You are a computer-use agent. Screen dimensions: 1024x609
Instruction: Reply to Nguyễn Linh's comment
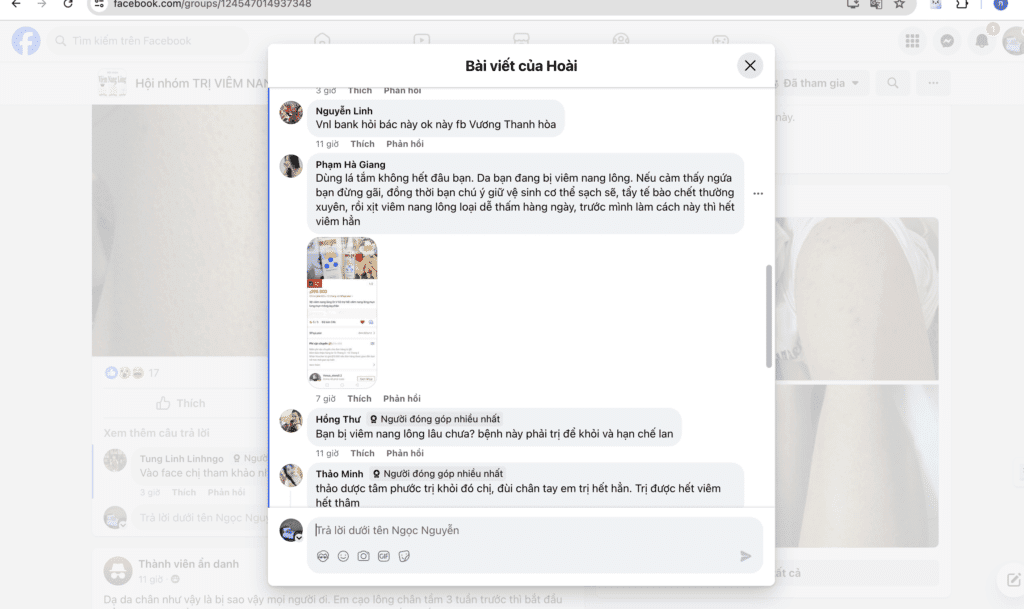(405, 144)
